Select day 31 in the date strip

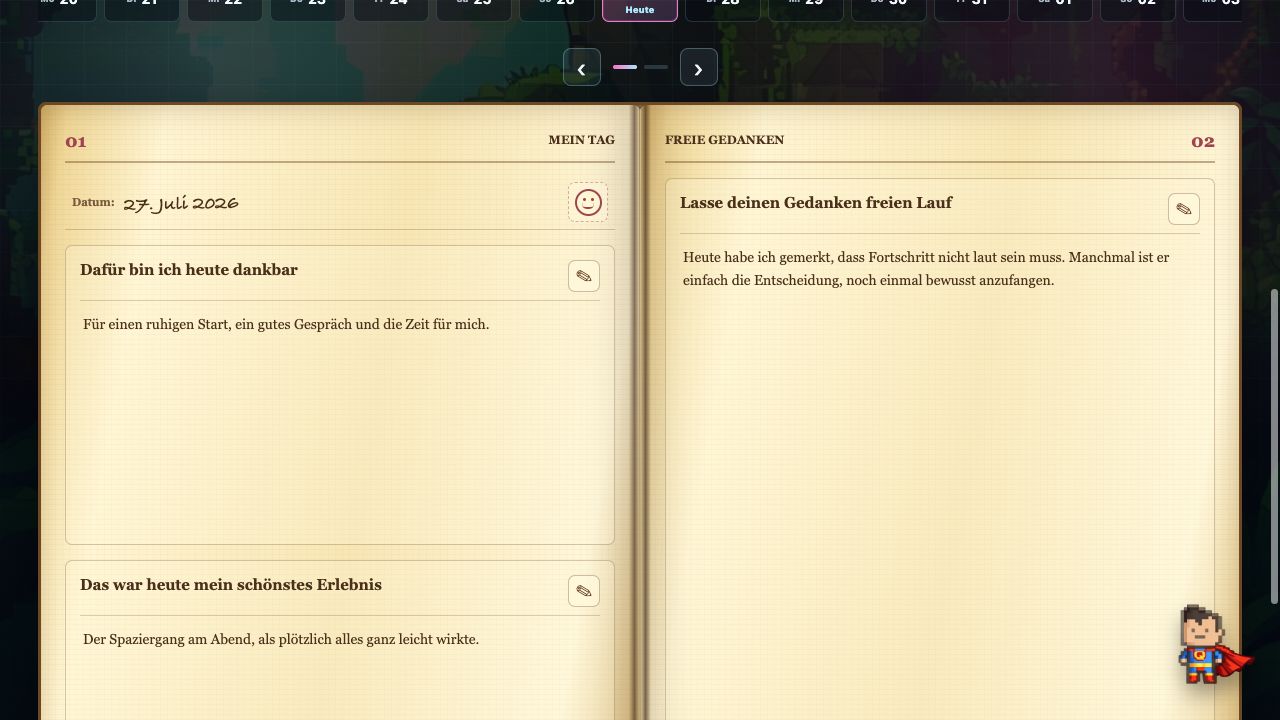coord(971,9)
